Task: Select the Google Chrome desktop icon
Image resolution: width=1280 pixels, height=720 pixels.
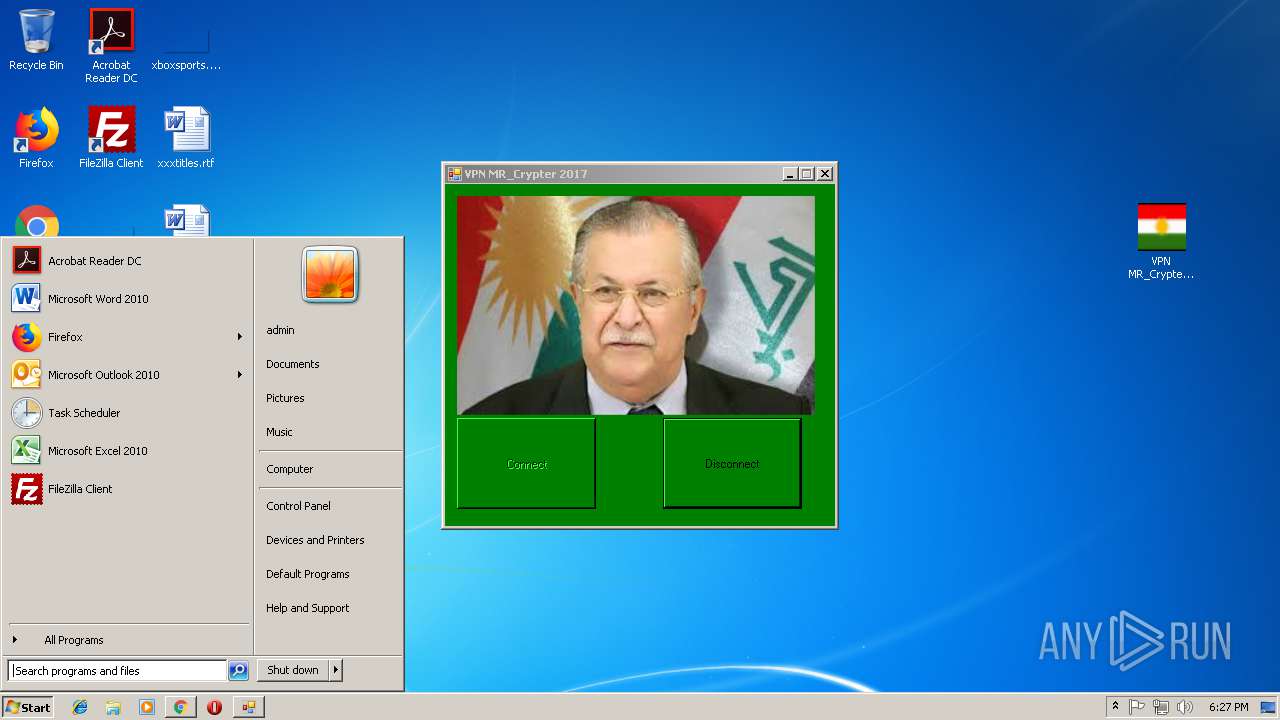Action: pos(37,222)
